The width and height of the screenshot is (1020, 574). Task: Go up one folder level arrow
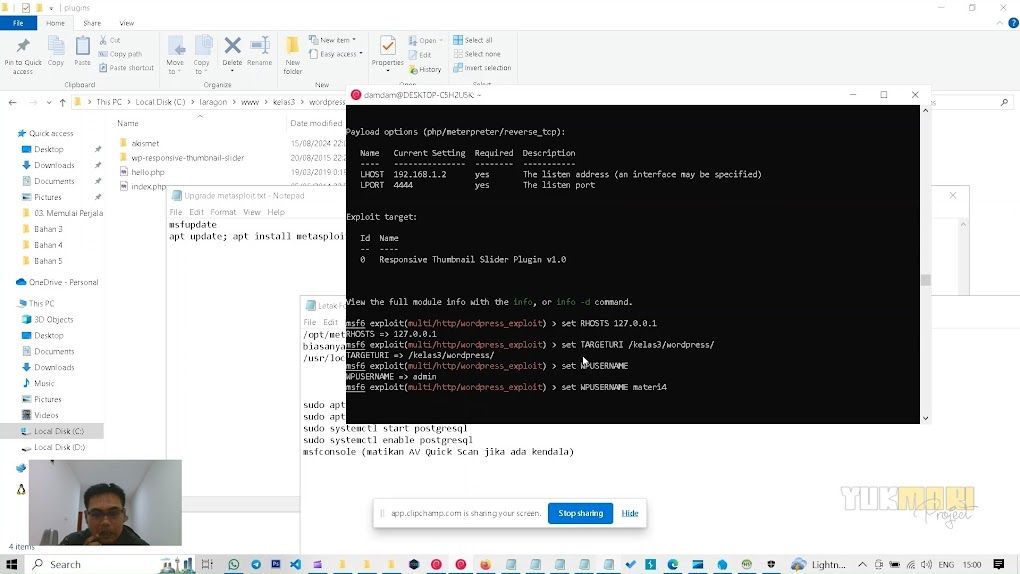62,102
